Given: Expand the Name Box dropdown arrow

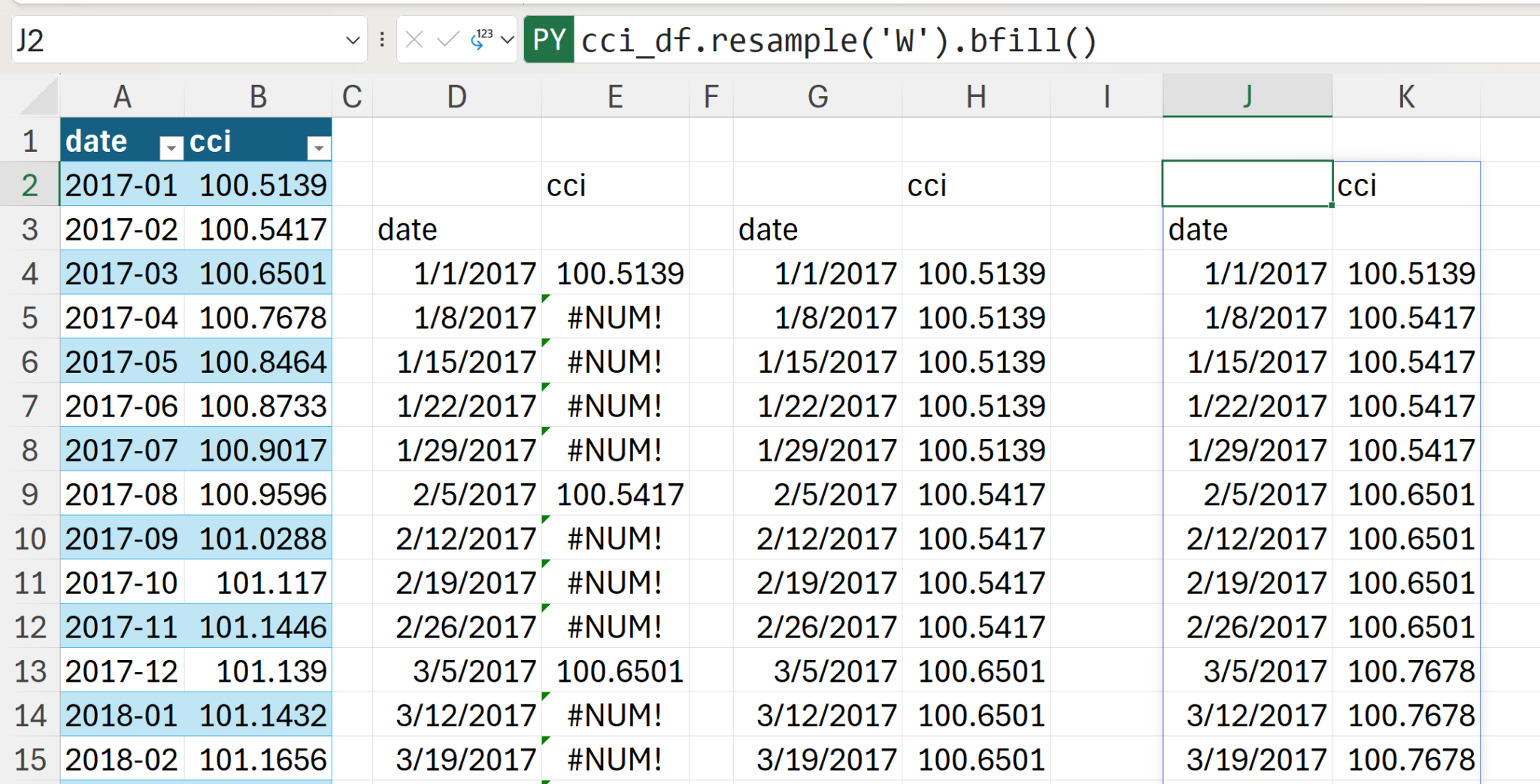Looking at the screenshot, I should (x=352, y=40).
